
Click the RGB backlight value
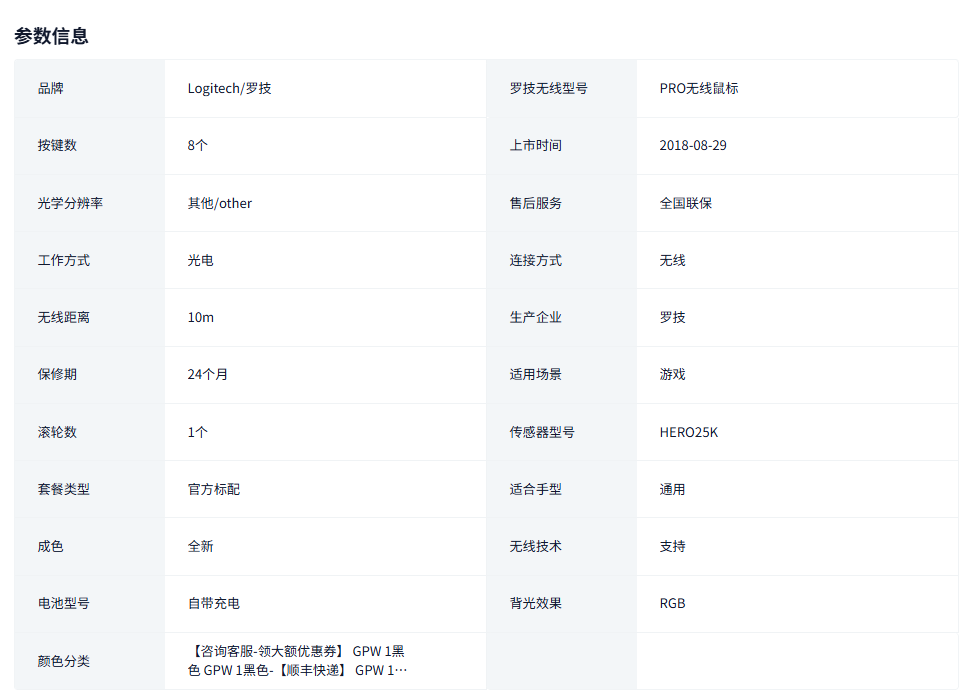click(673, 603)
